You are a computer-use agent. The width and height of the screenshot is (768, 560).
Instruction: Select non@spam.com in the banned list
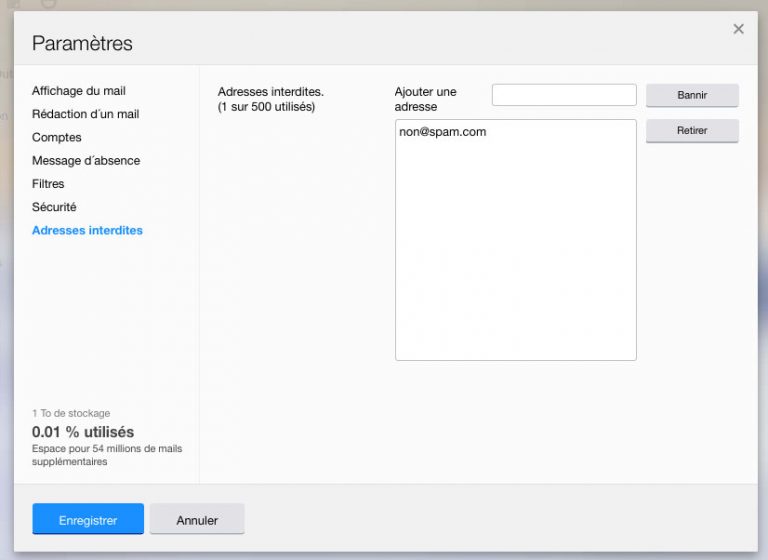tap(443, 132)
